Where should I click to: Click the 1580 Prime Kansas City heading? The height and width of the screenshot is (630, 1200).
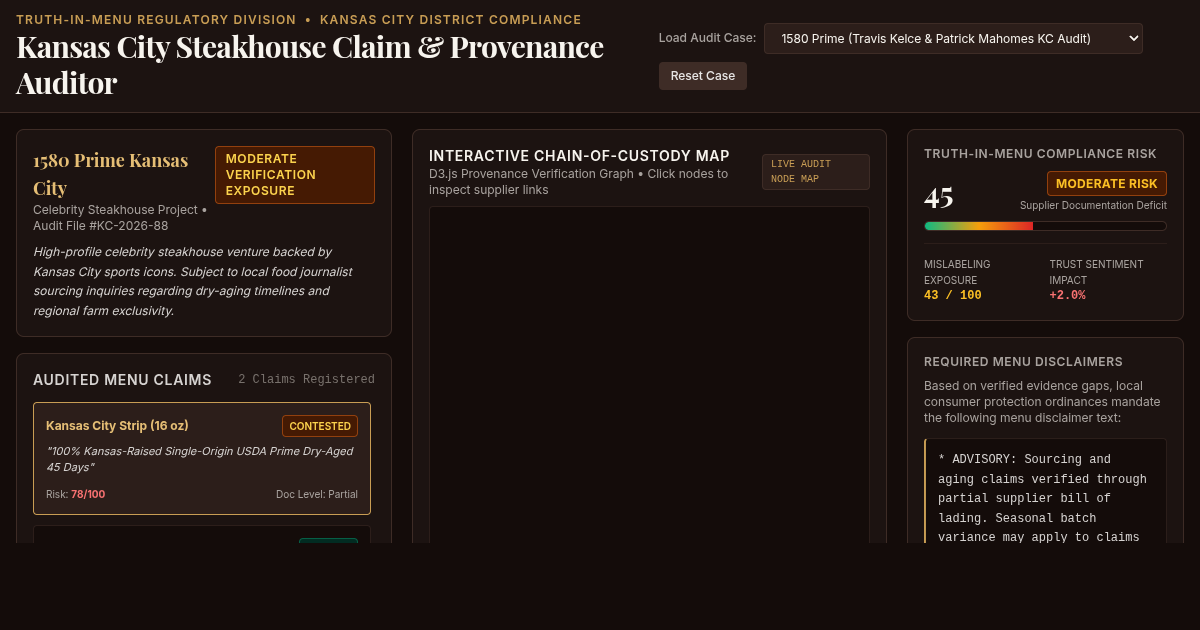click(110, 174)
